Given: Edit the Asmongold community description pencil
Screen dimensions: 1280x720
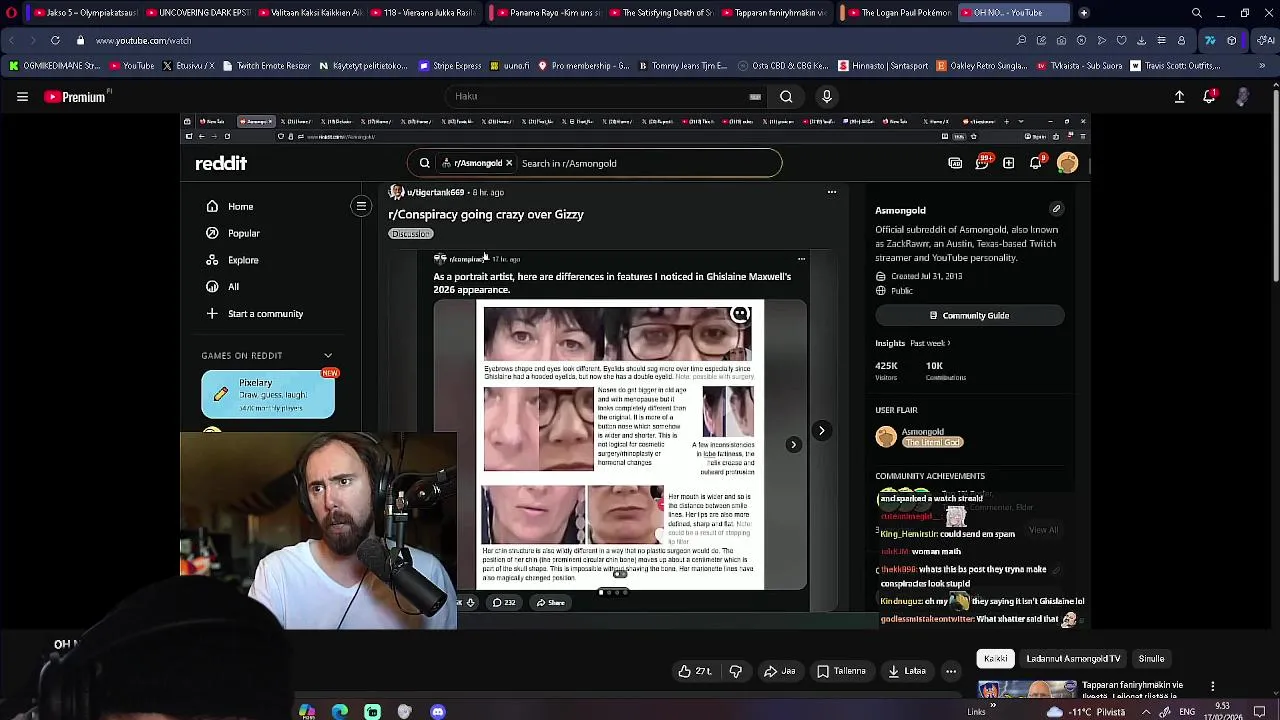Looking at the screenshot, I should (x=1056, y=209).
